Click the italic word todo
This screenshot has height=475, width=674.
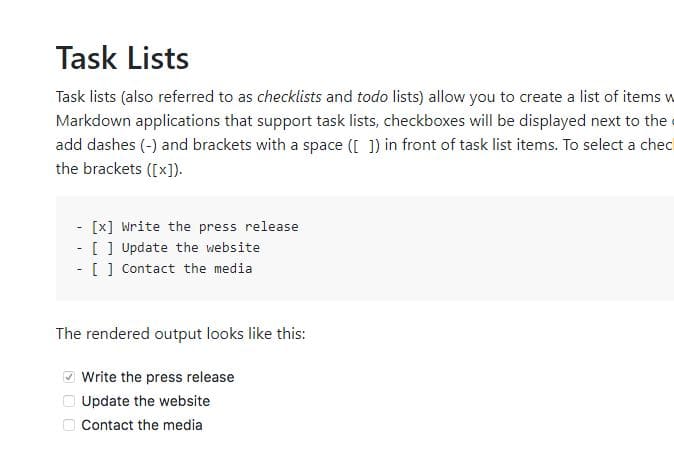(x=372, y=97)
